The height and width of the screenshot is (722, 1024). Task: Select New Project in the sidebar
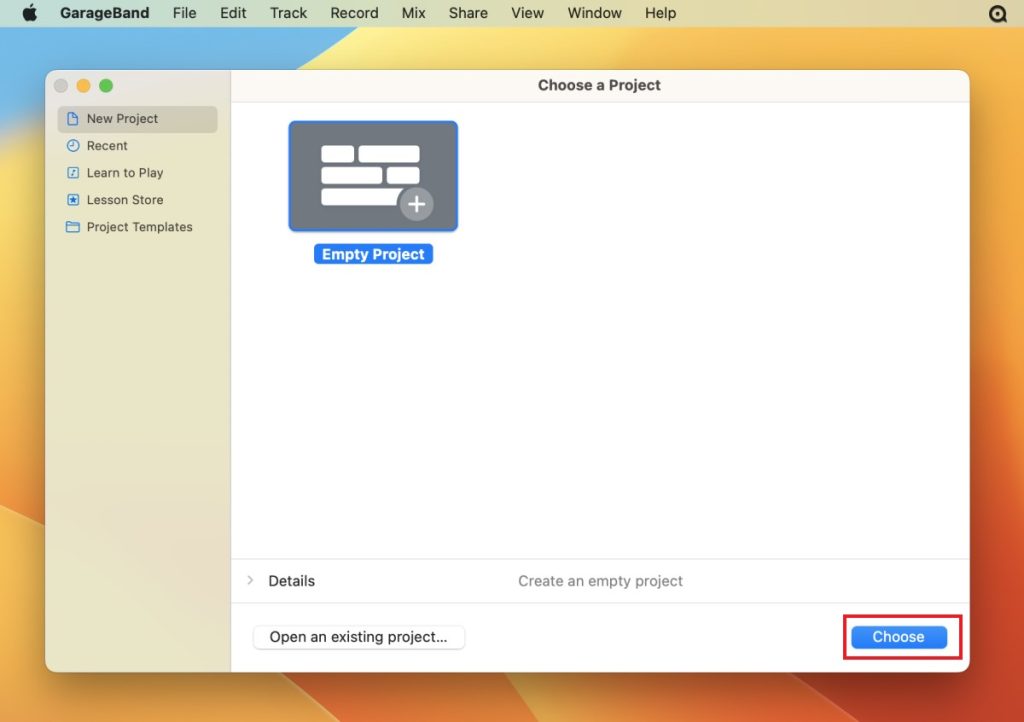137,119
